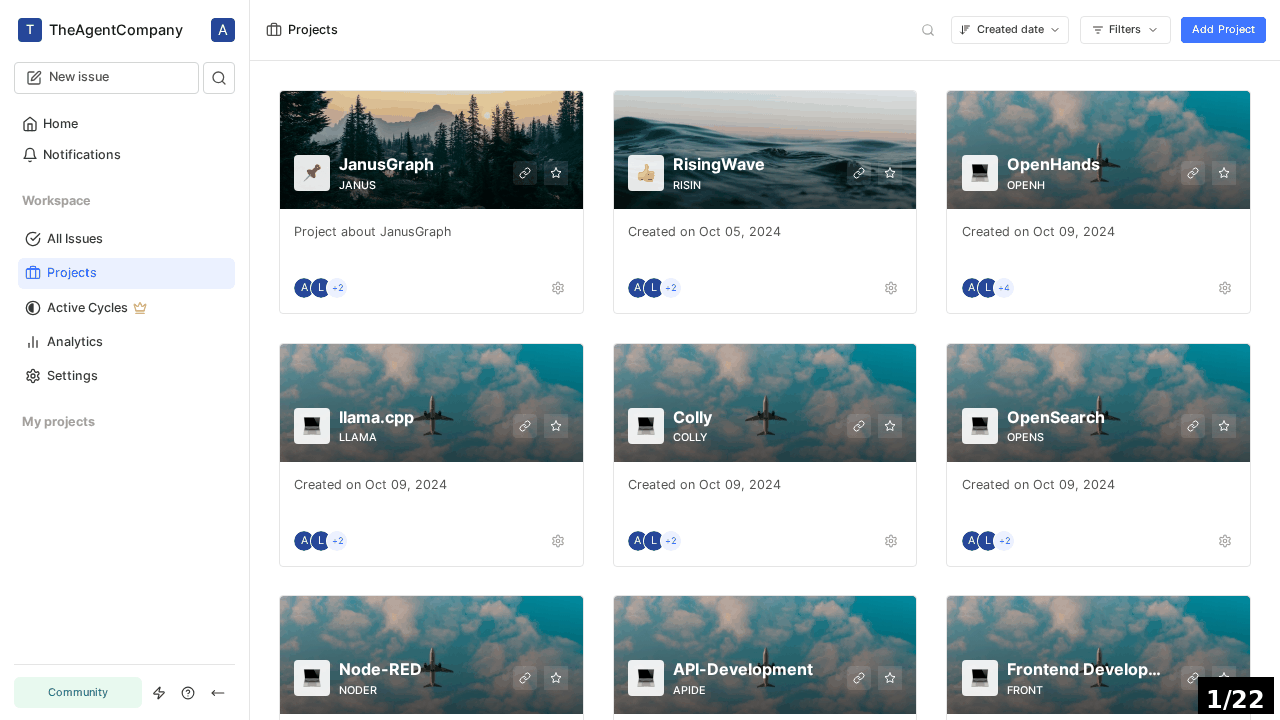Viewport: 1280px width, 720px height.
Task: Click the lightning shortcuts icon in sidebar footer
Action: click(x=159, y=693)
